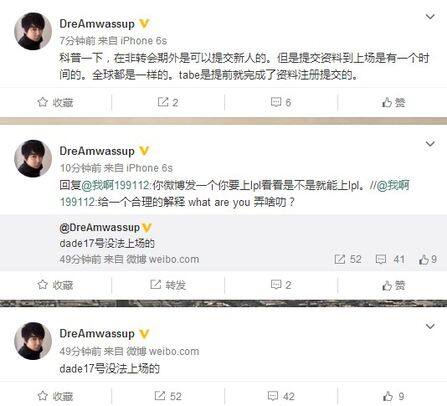The height and width of the screenshot is (406, 447).
Task: Repost the first post showing 2 shares
Action: click(x=168, y=102)
